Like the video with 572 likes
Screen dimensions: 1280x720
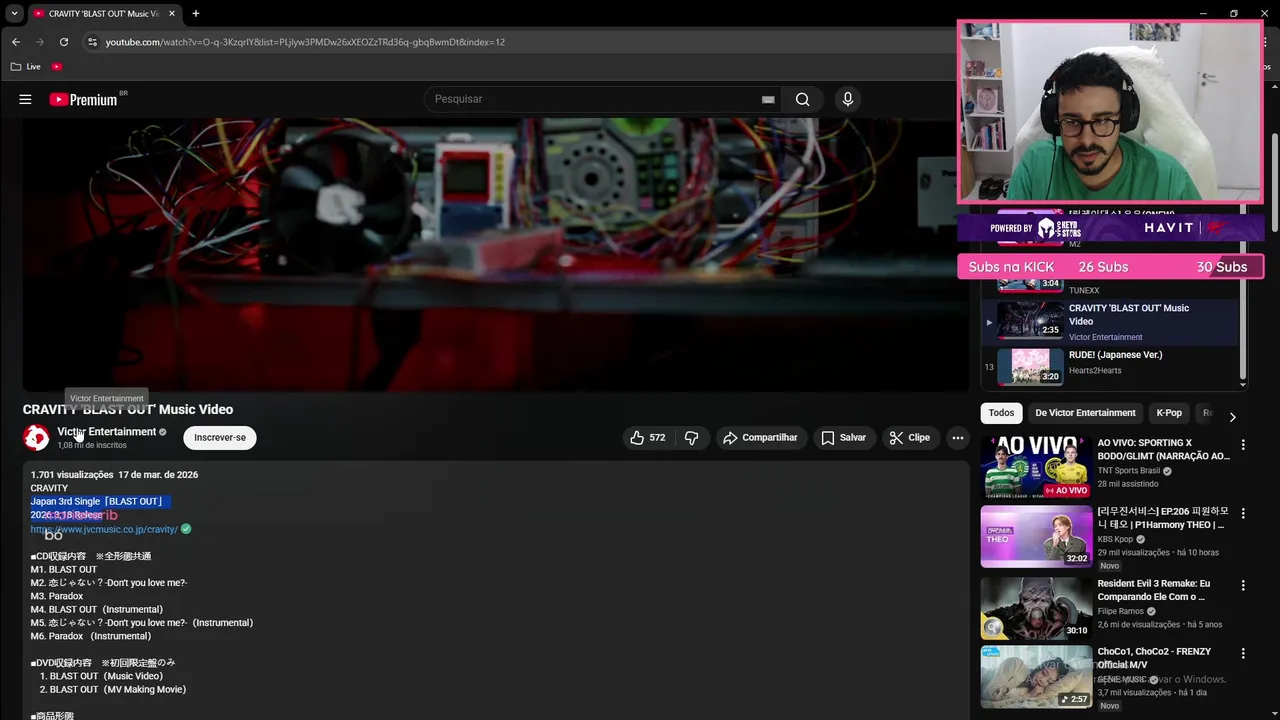pyautogui.click(x=647, y=438)
